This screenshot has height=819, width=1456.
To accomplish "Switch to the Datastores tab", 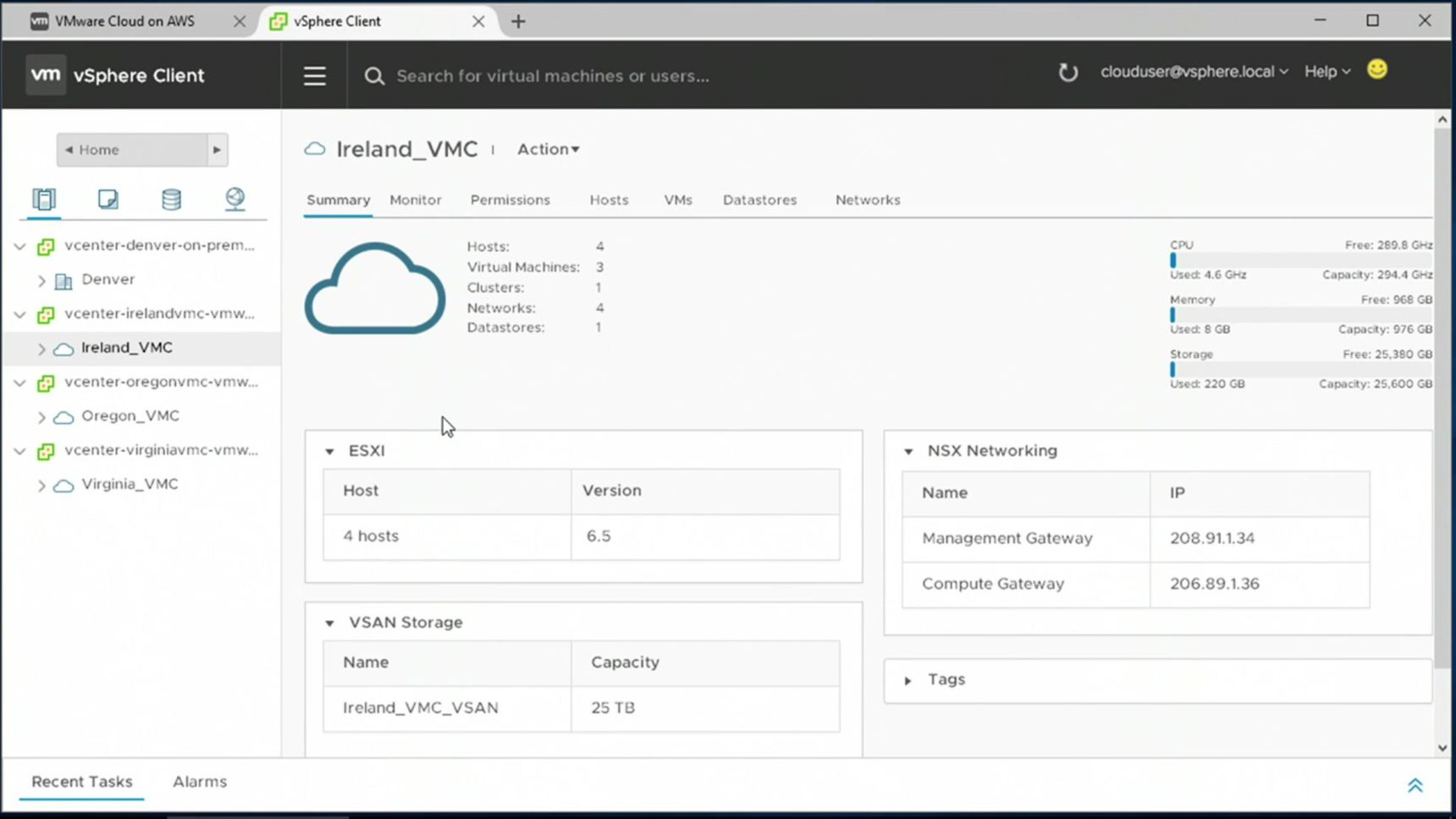I will tap(759, 200).
